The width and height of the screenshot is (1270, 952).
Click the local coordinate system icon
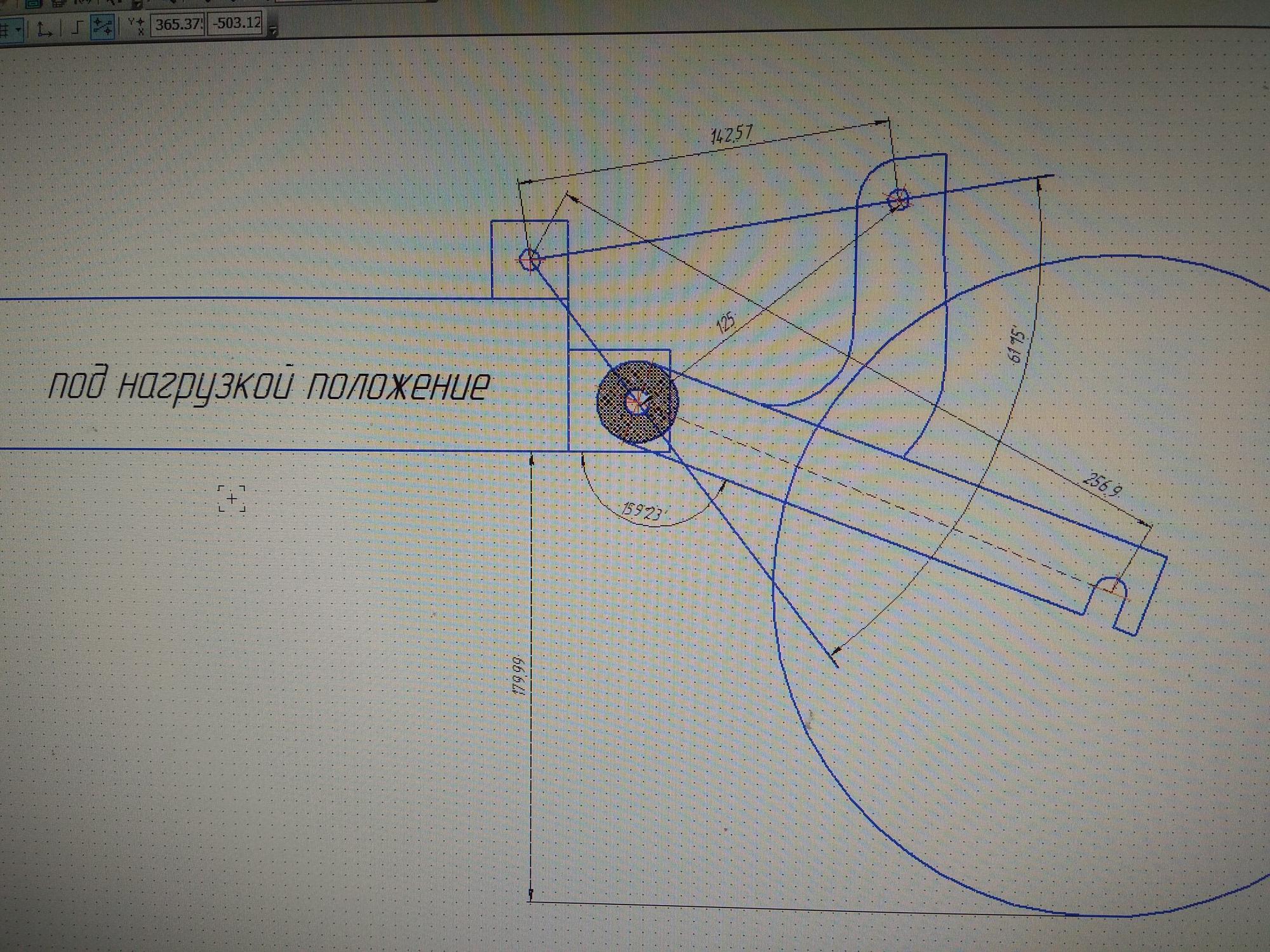tap(43, 29)
